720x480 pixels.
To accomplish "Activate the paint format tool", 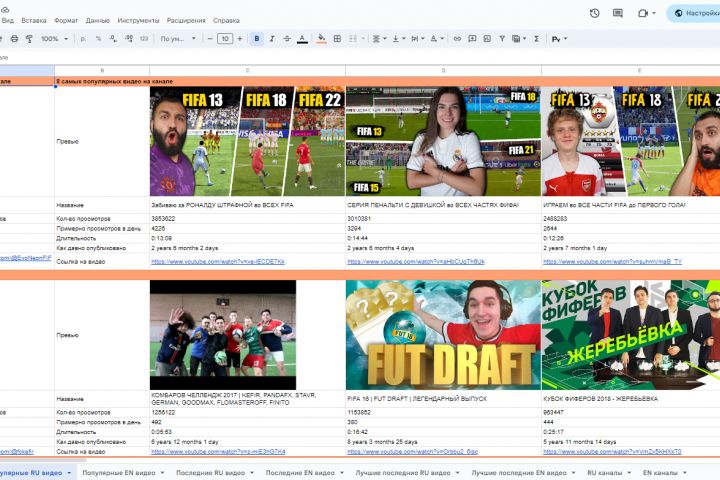I will [29, 39].
